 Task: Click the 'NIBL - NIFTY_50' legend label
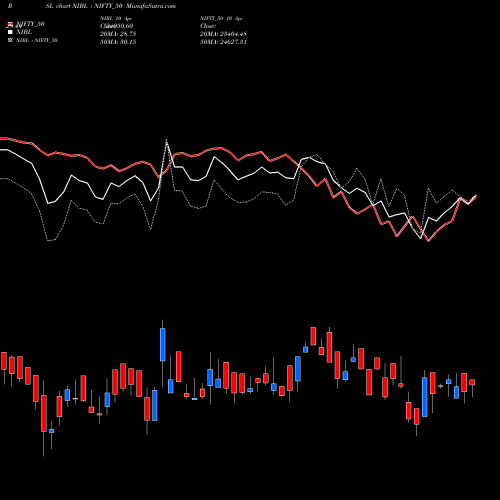coord(37,40)
